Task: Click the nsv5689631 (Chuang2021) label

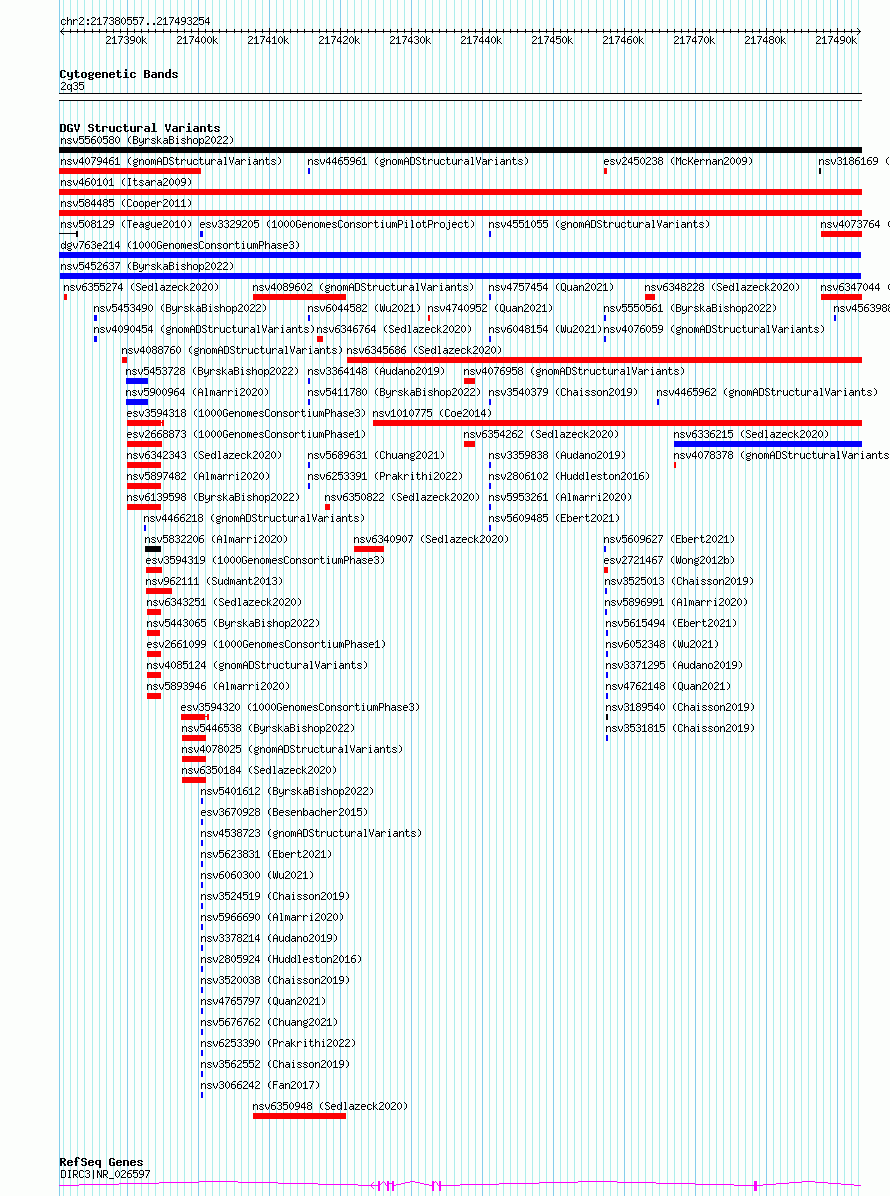Action: [376, 455]
